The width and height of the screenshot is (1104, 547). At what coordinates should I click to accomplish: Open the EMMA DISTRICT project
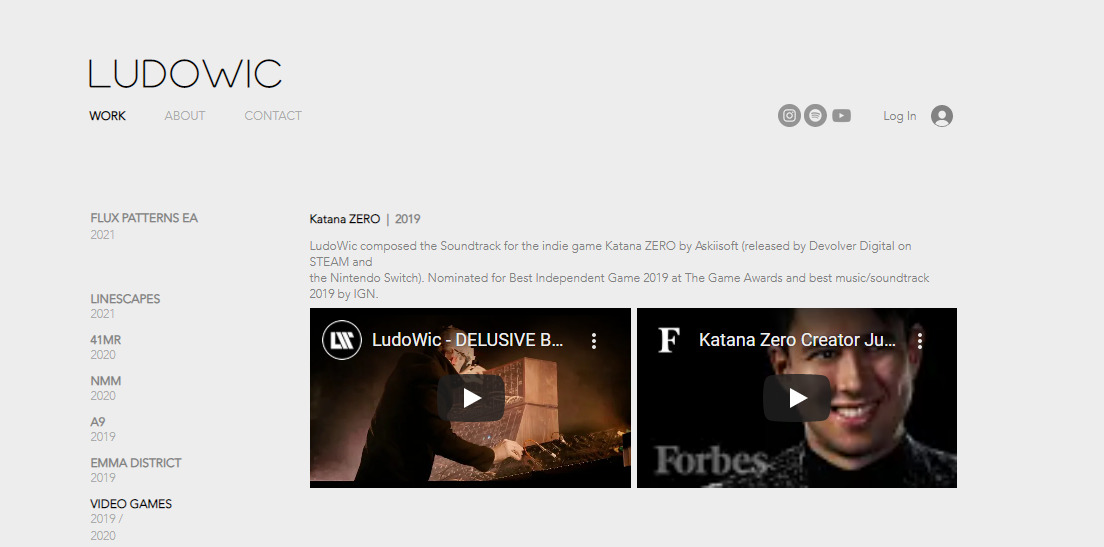coord(136,463)
